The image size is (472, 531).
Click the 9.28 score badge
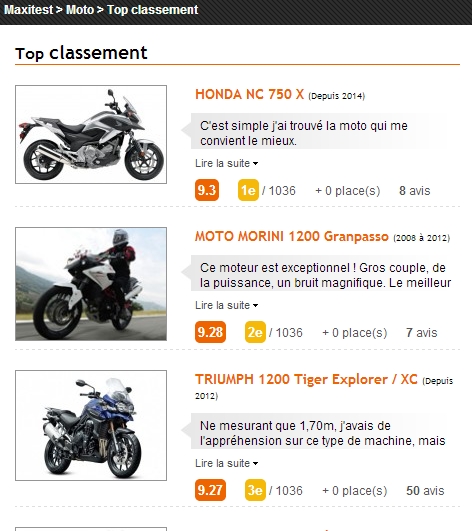pyautogui.click(x=210, y=332)
